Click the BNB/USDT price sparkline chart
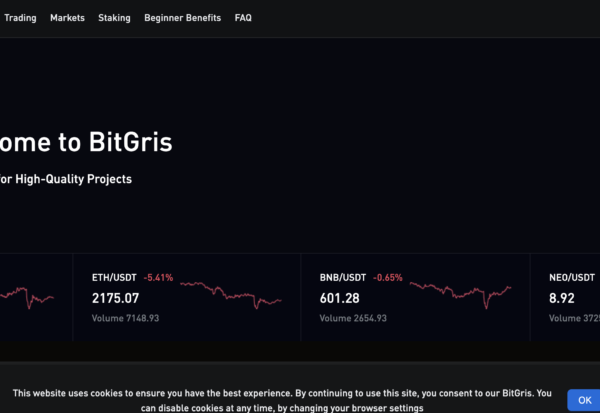Viewport: 600px width, 413px height. click(460, 295)
